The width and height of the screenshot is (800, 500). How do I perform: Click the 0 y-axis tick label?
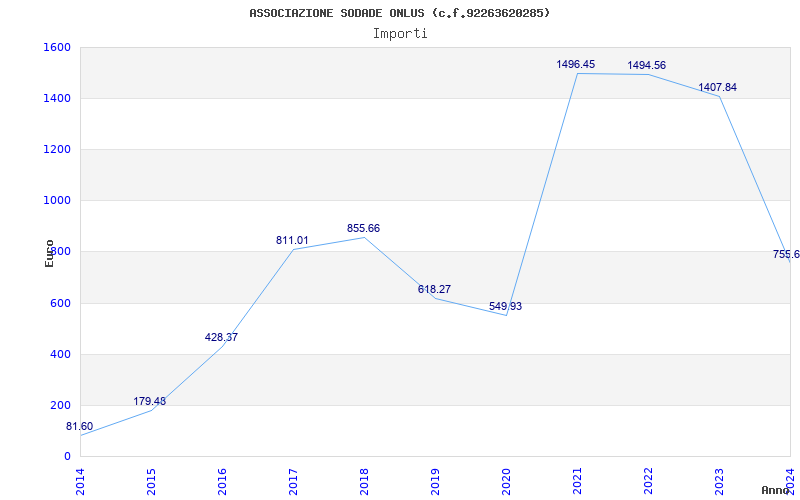[67, 456]
